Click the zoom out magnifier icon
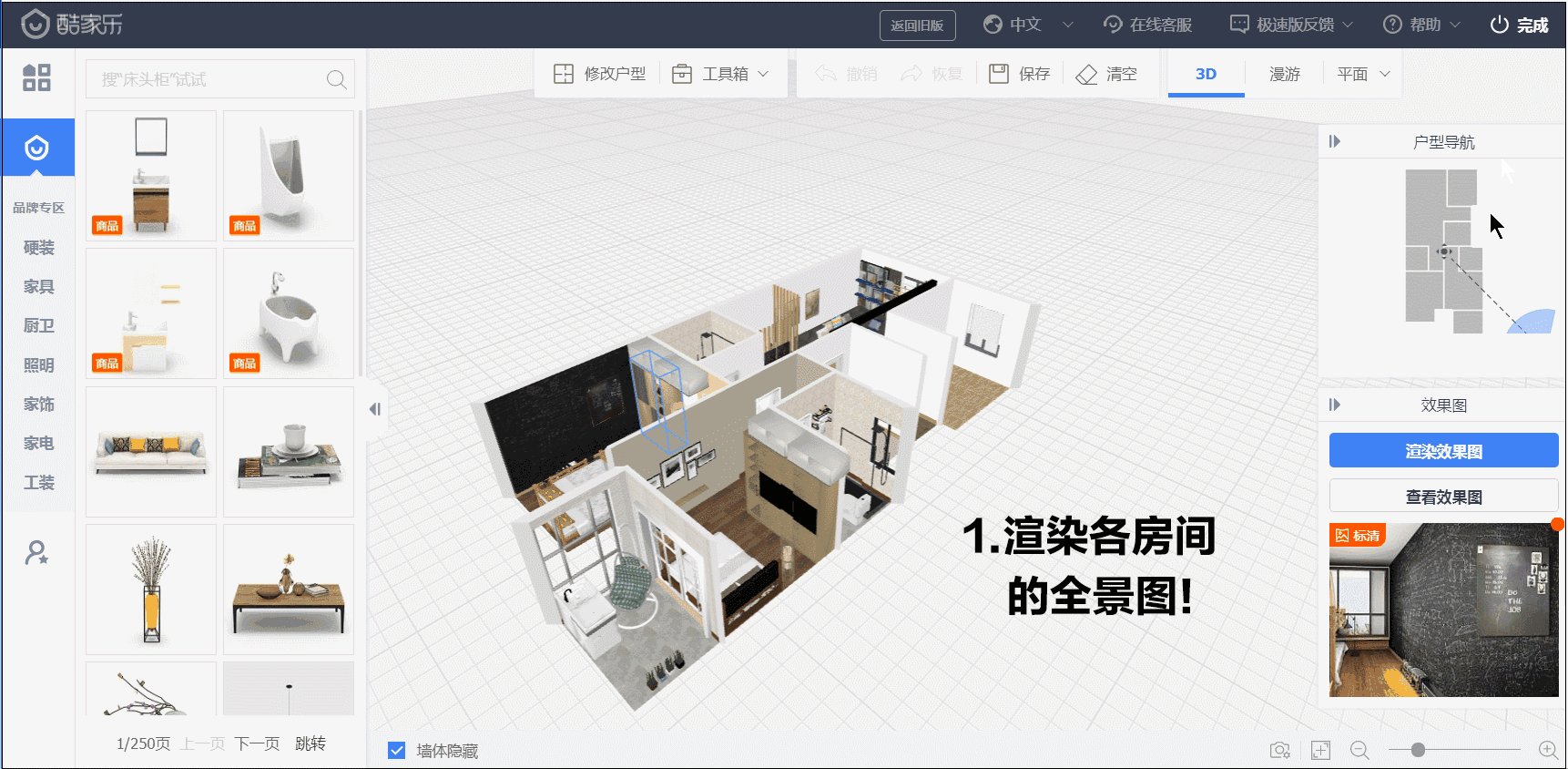Screen dimensions: 1568x769 point(1359,750)
